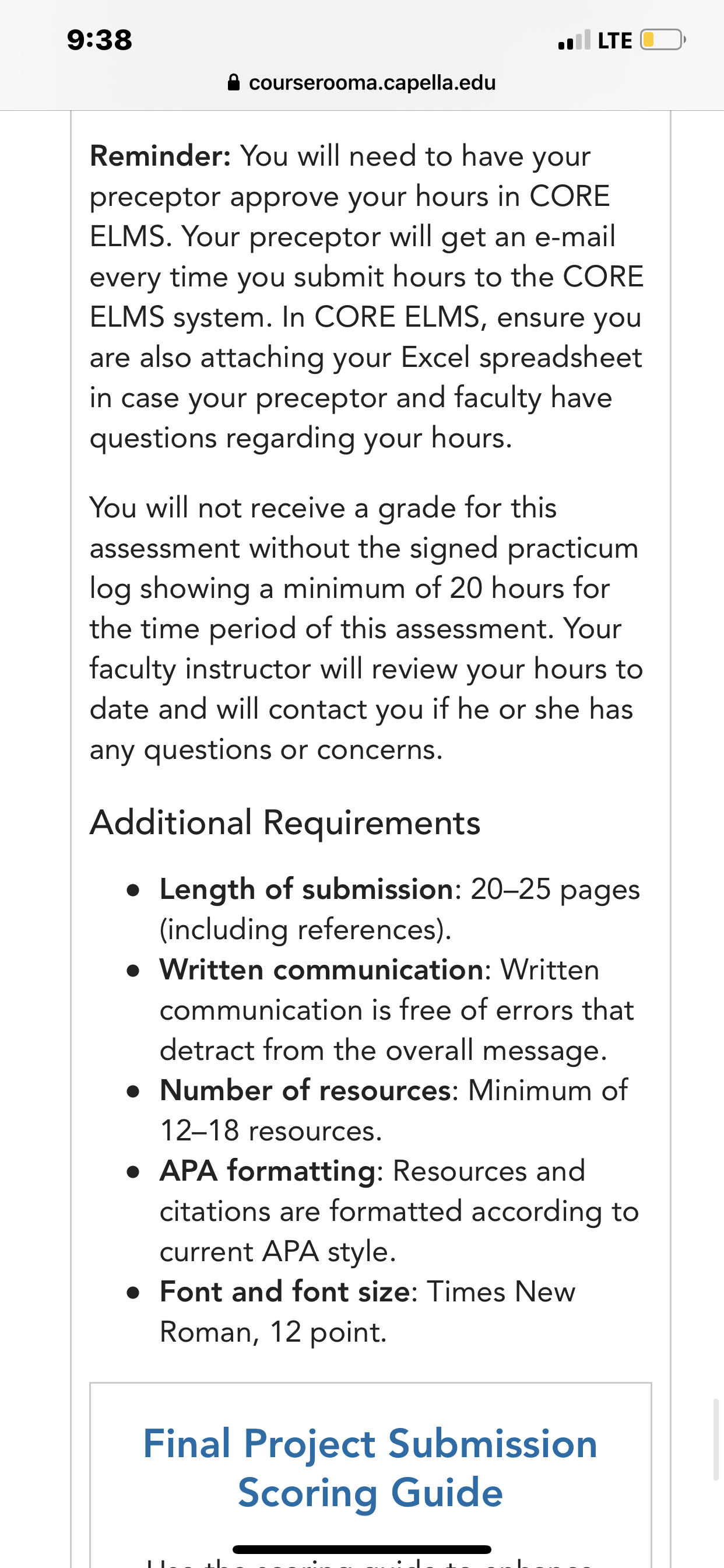Image resolution: width=724 pixels, height=1568 pixels.
Task: Tap the Font and font size bullet
Action: click(367, 1311)
